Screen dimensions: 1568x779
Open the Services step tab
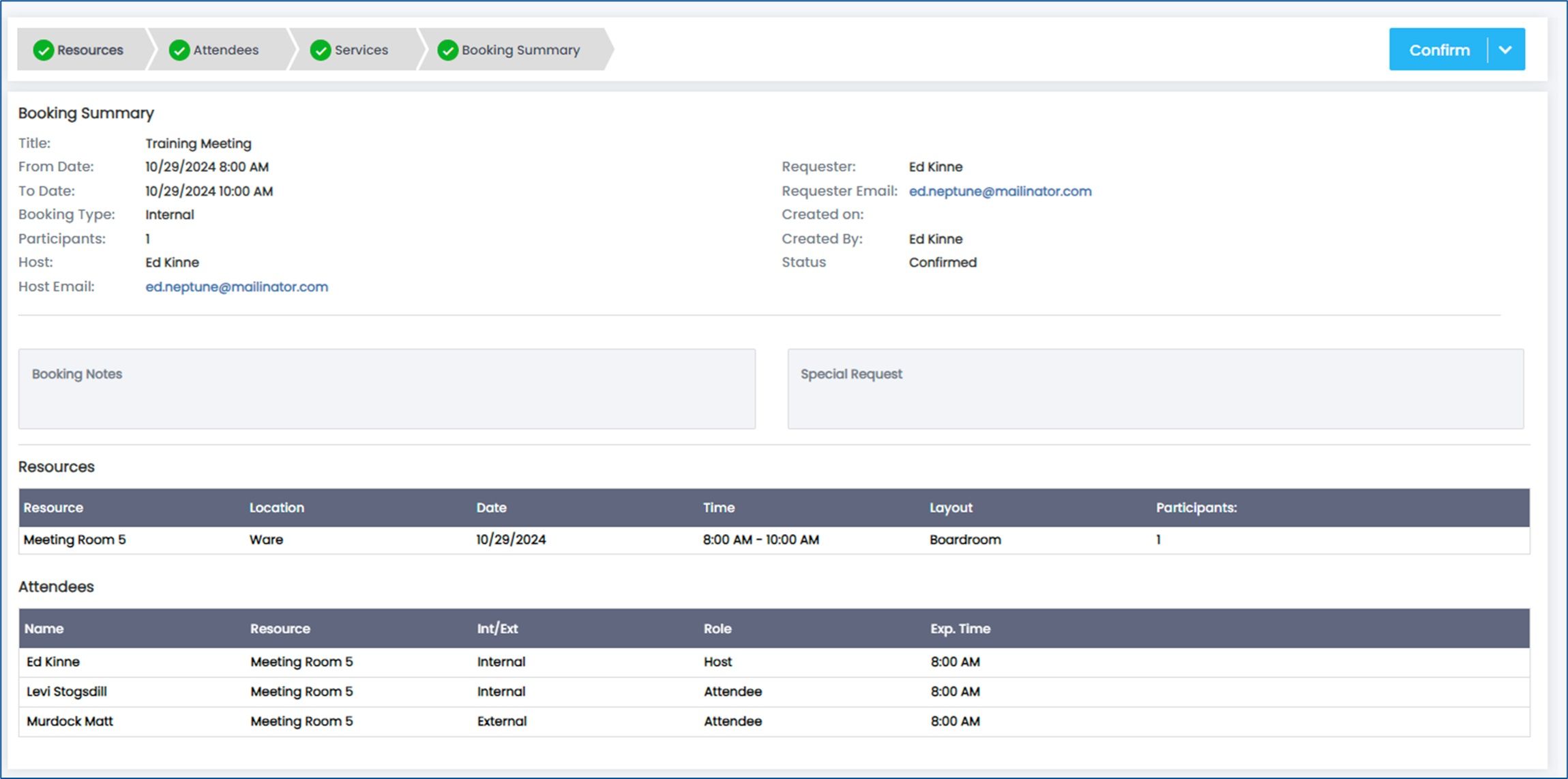(352, 49)
